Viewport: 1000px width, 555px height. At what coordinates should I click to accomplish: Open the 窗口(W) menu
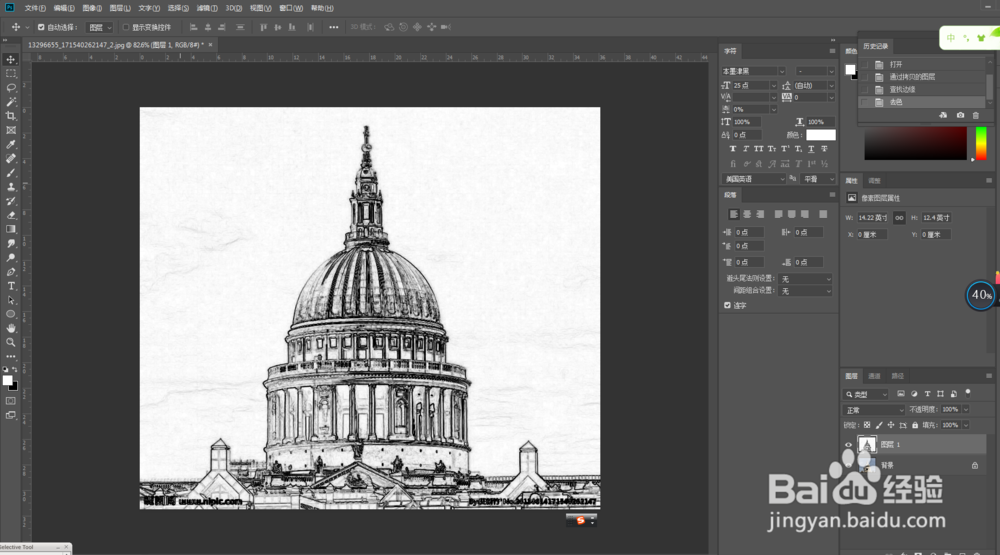click(291, 8)
